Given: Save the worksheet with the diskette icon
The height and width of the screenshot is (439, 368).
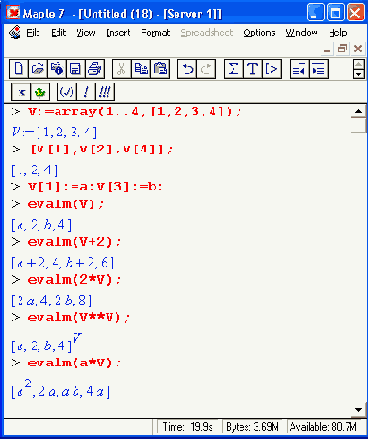Looking at the screenshot, I should pyautogui.click(x=76, y=69).
